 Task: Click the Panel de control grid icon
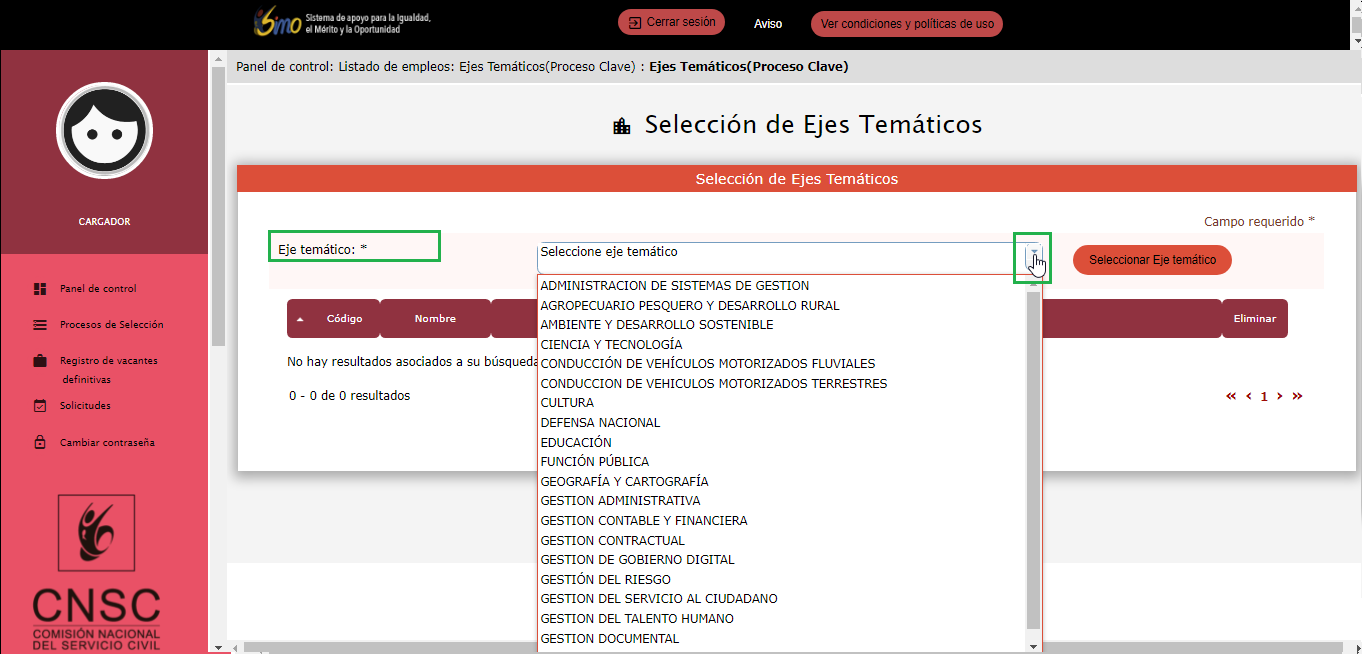(x=40, y=289)
